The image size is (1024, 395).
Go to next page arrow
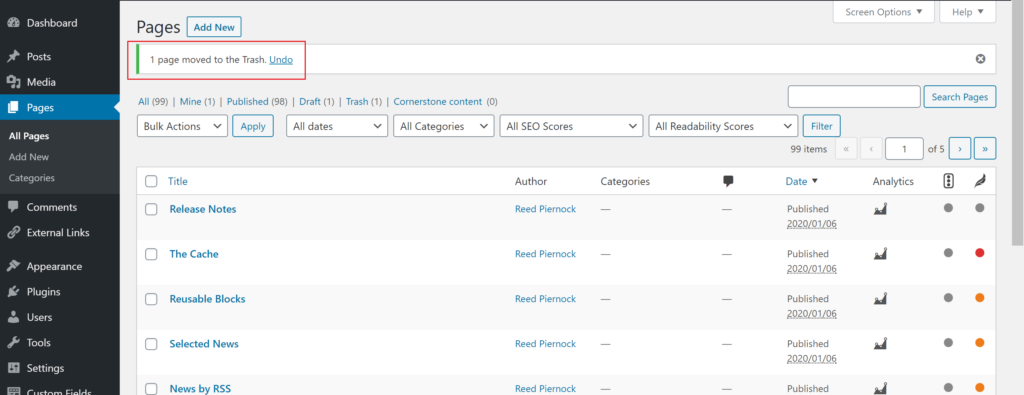959,149
